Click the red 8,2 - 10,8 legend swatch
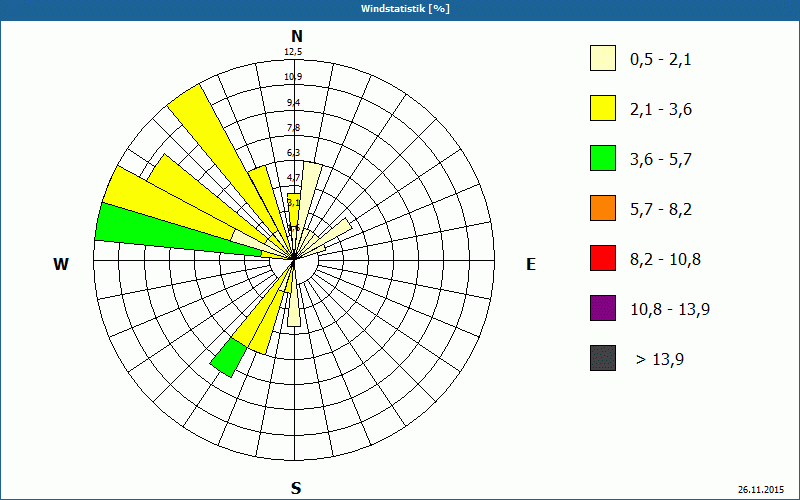The height and width of the screenshot is (500, 800). [x=603, y=258]
